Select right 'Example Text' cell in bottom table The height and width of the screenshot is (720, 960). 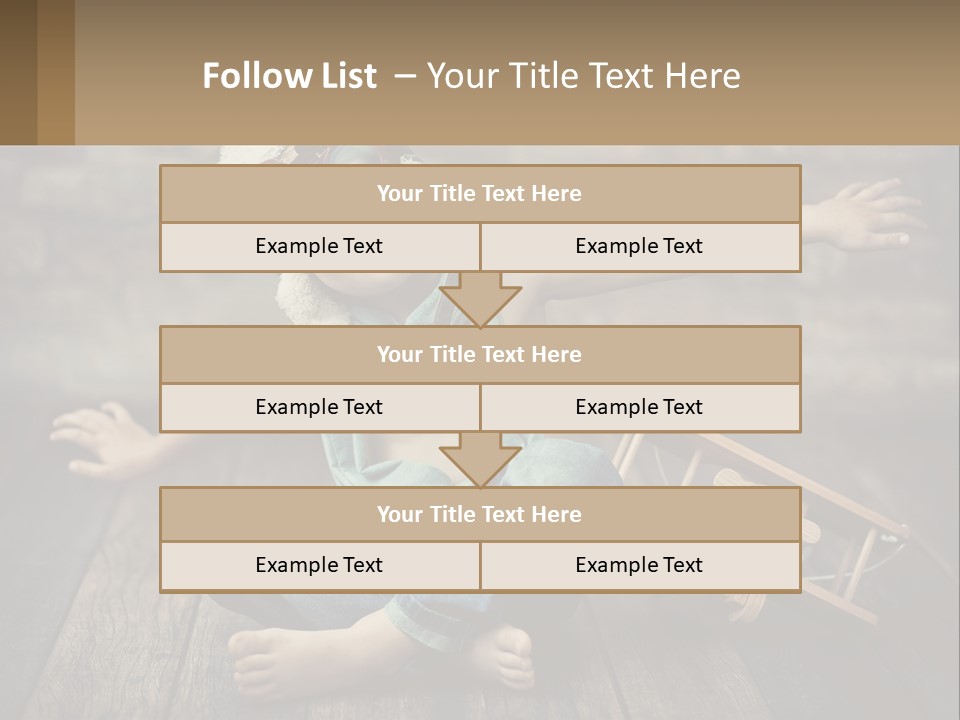click(x=639, y=565)
